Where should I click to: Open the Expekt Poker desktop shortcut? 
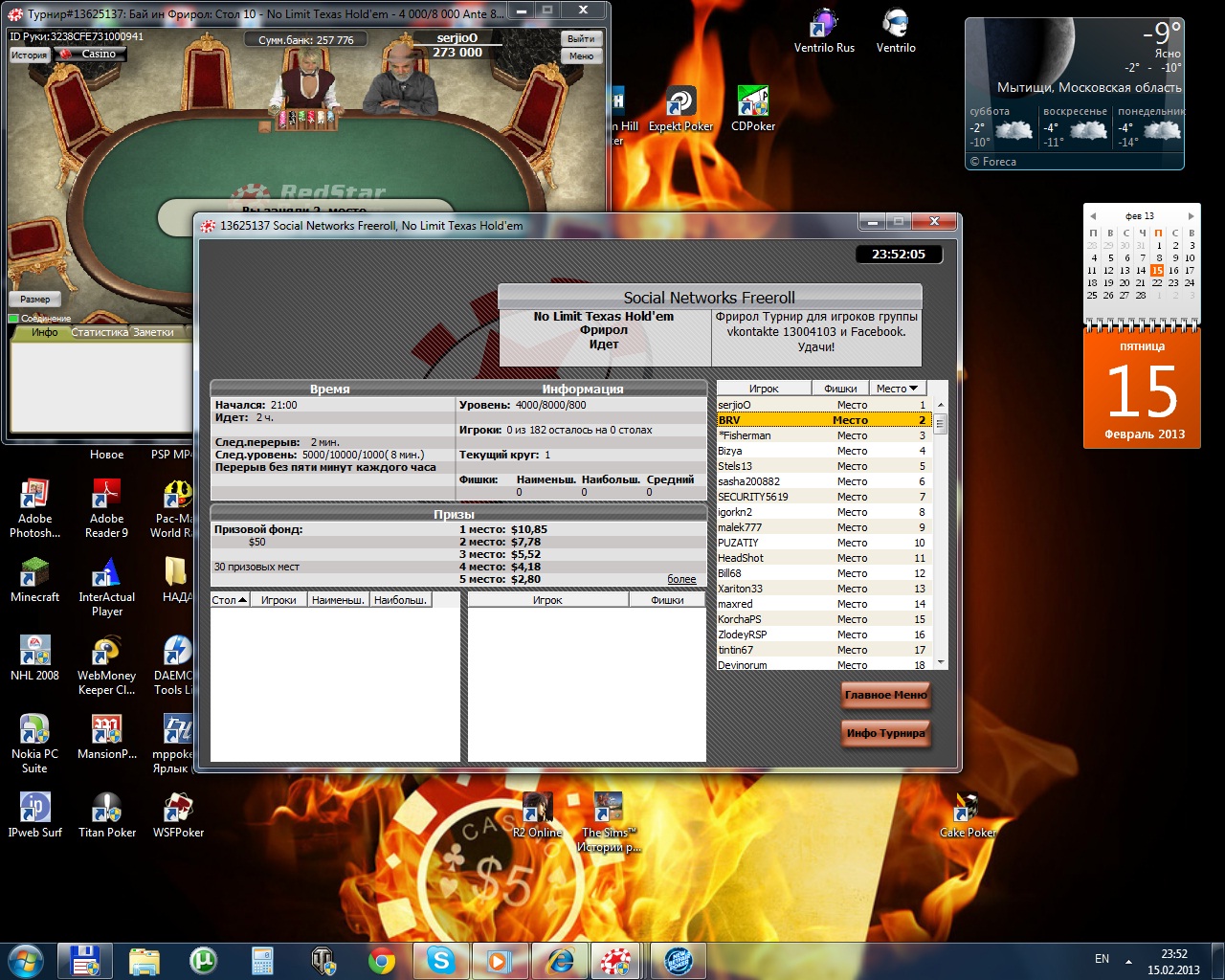pyautogui.click(x=680, y=102)
